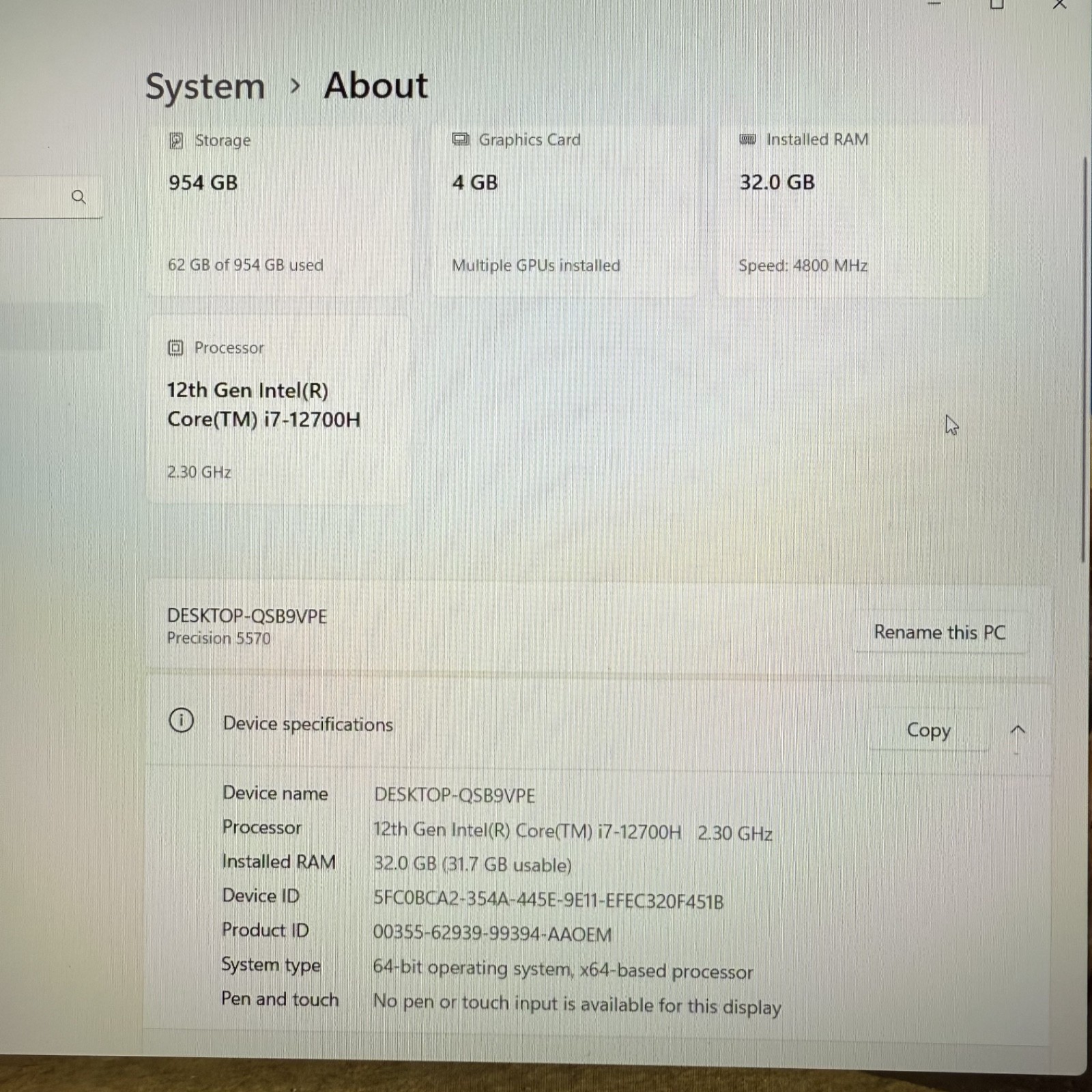Open the Installed RAM 32.0 GB card
Image resolution: width=1092 pixels, height=1092 pixels.
pos(851,210)
